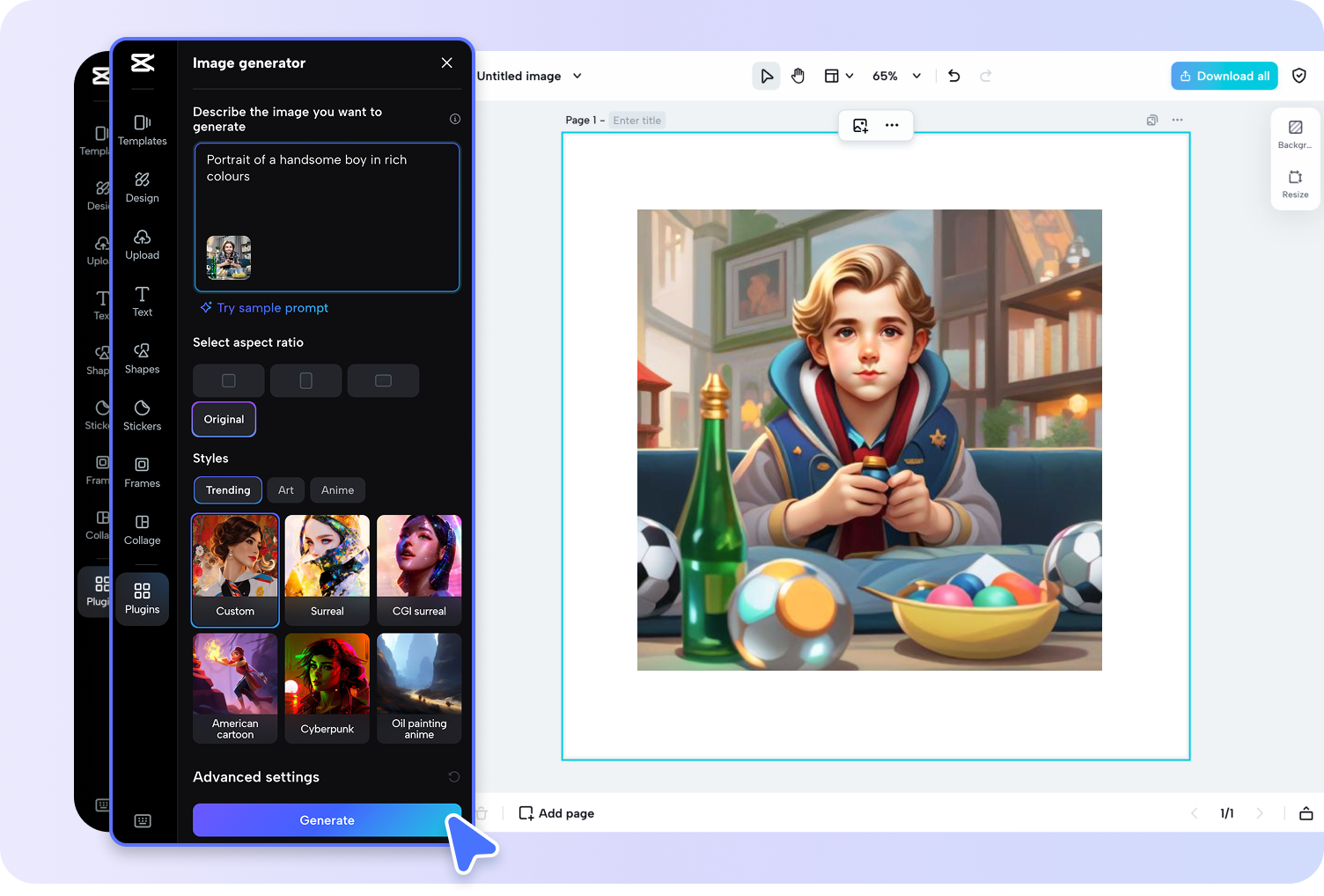Screen dimensions: 1324x896
Task: Switch to the Art styles tab
Action: point(286,490)
